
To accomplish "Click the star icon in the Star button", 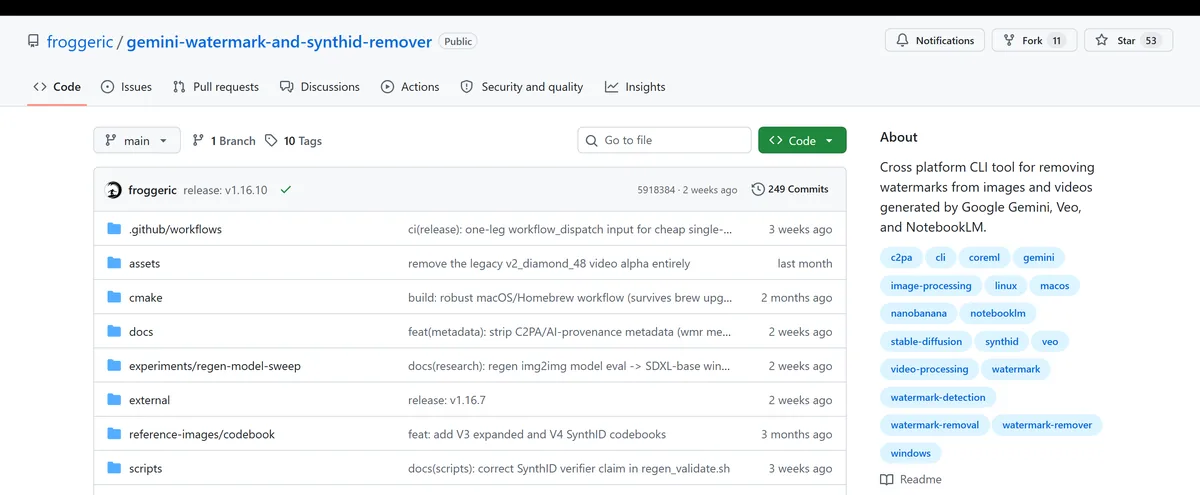I will (1102, 41).
